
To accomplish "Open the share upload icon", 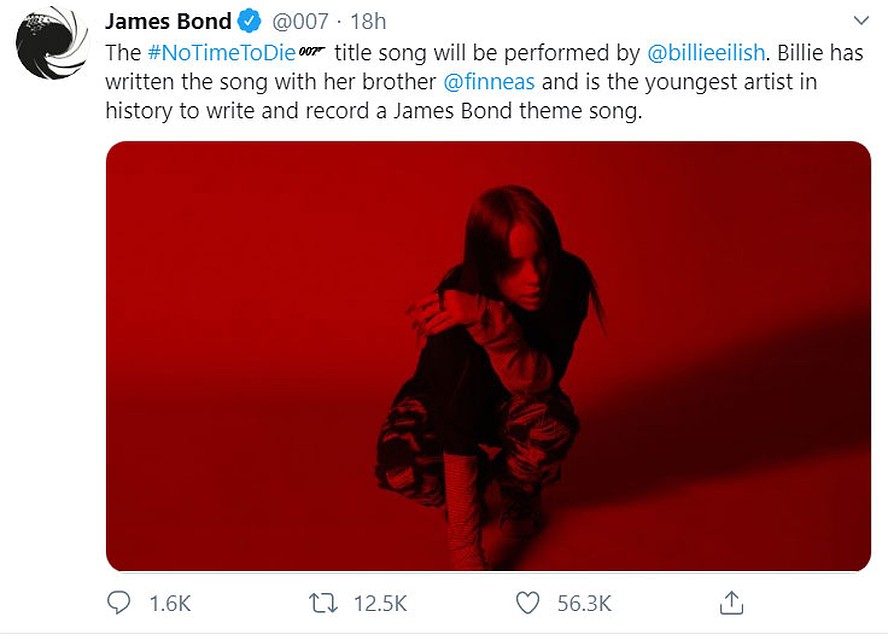I will tap(731, 603).
